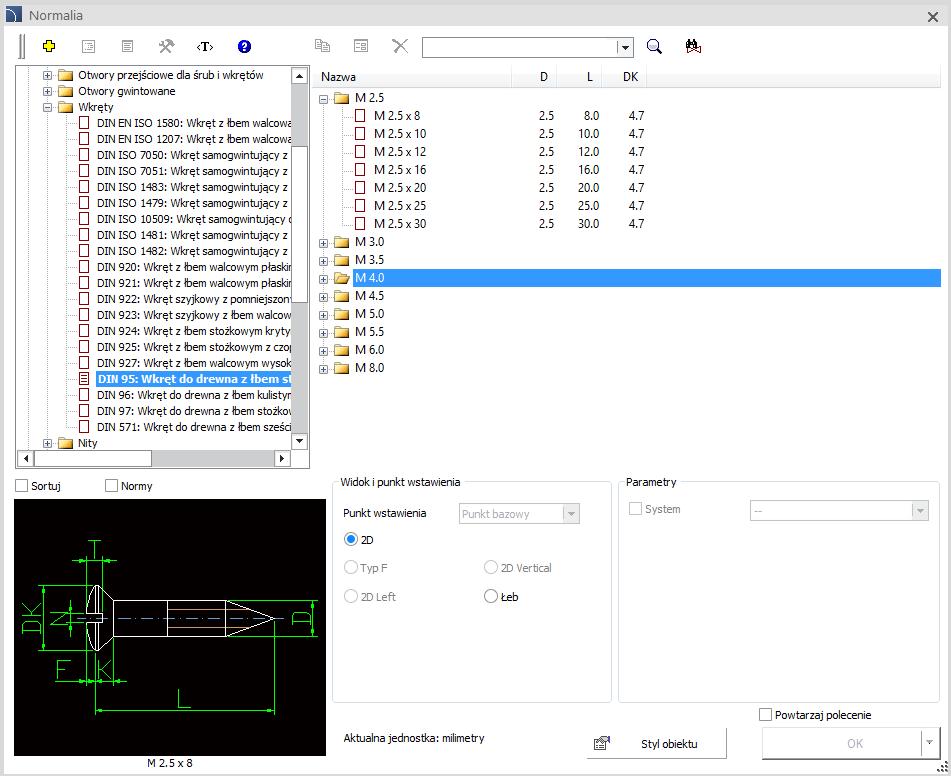This screenshot has width=951, height=776.
Task: Click the magnifying glass search icon
Action: (x=654, y=46)
